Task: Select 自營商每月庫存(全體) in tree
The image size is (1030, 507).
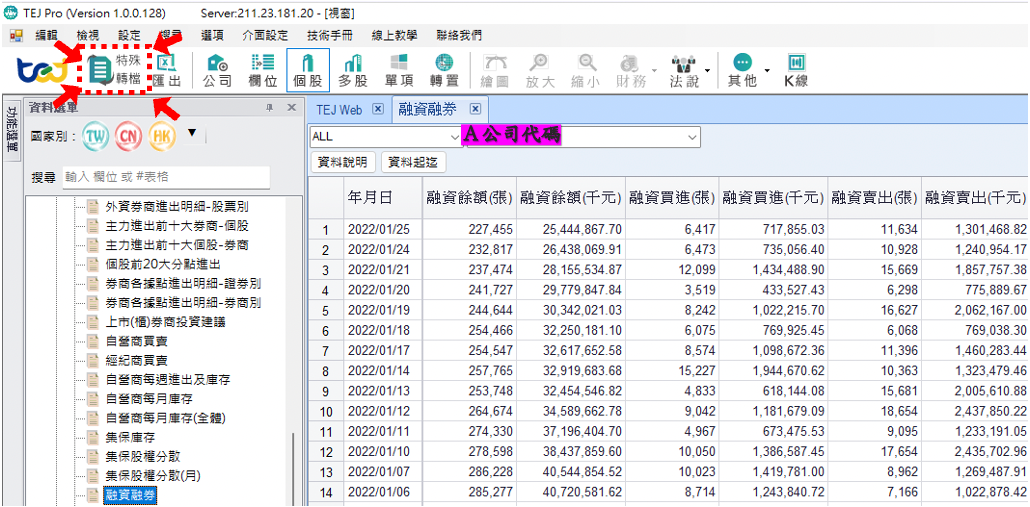Action: [x=166, y=418]
